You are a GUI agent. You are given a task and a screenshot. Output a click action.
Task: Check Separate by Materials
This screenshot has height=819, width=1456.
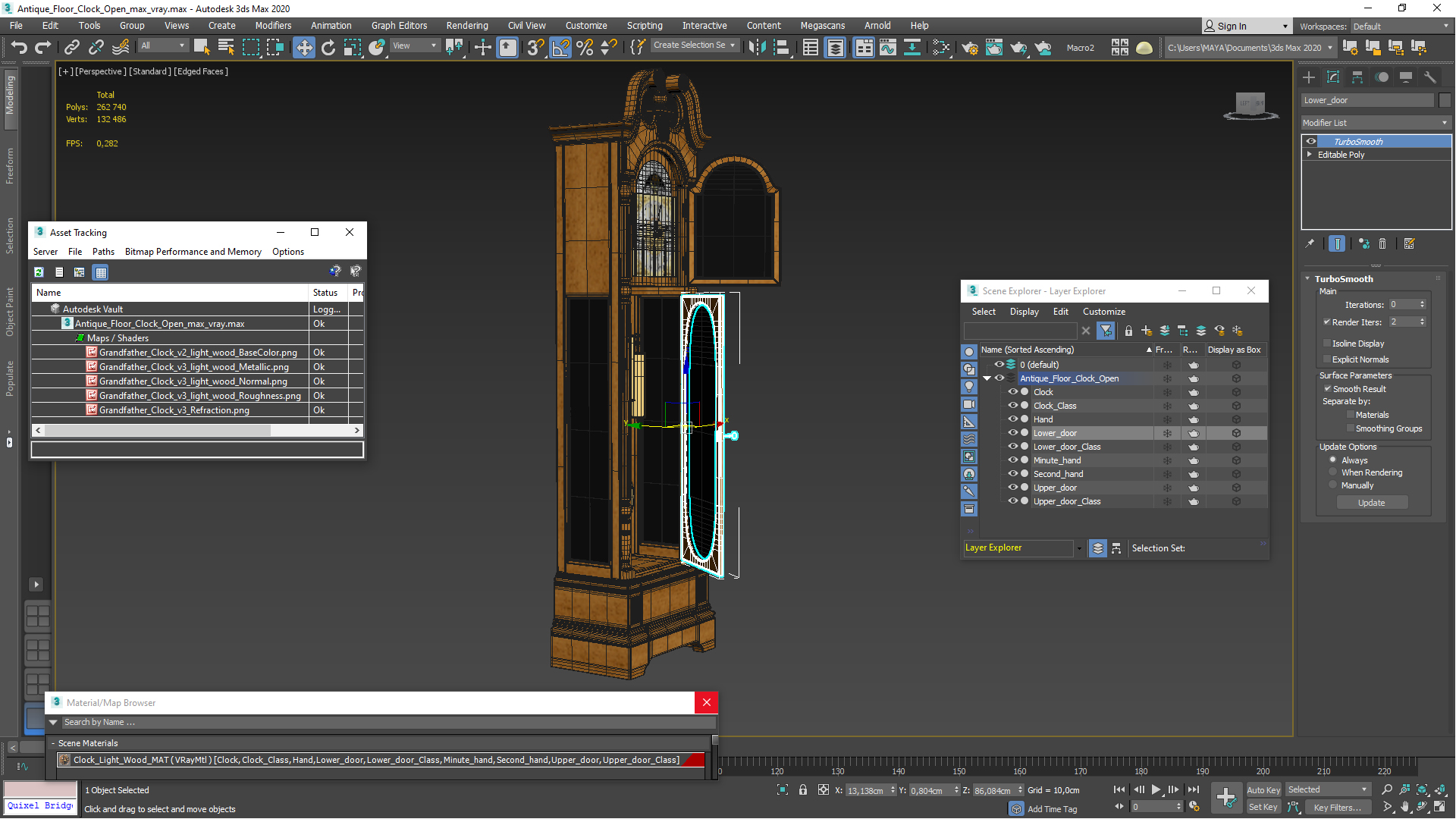pyautogui.click(x=1351, y=415)
